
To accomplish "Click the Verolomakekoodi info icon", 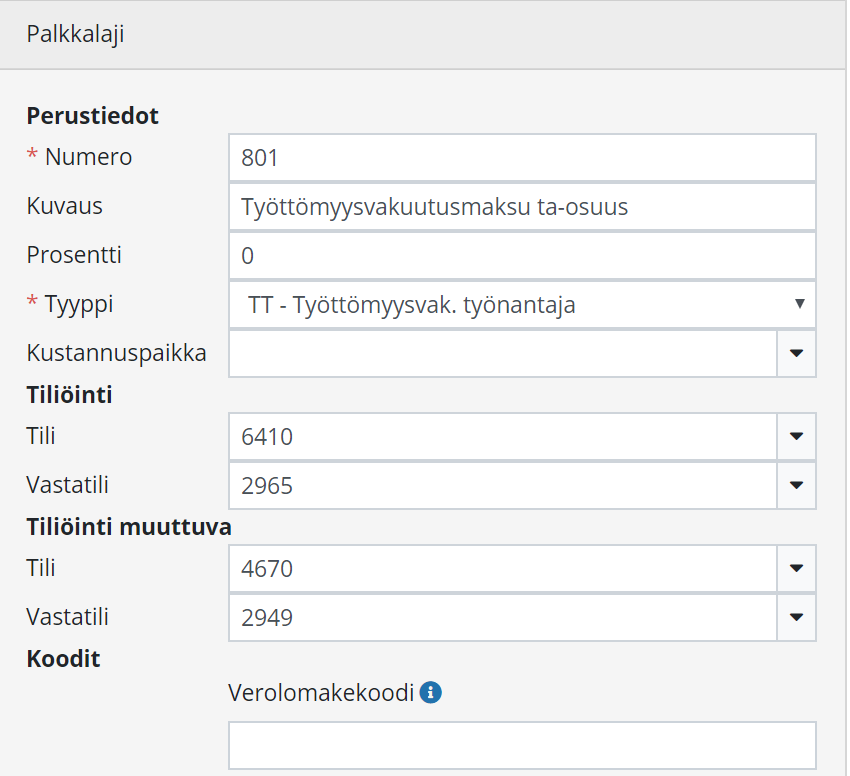I will coord(430,692).
